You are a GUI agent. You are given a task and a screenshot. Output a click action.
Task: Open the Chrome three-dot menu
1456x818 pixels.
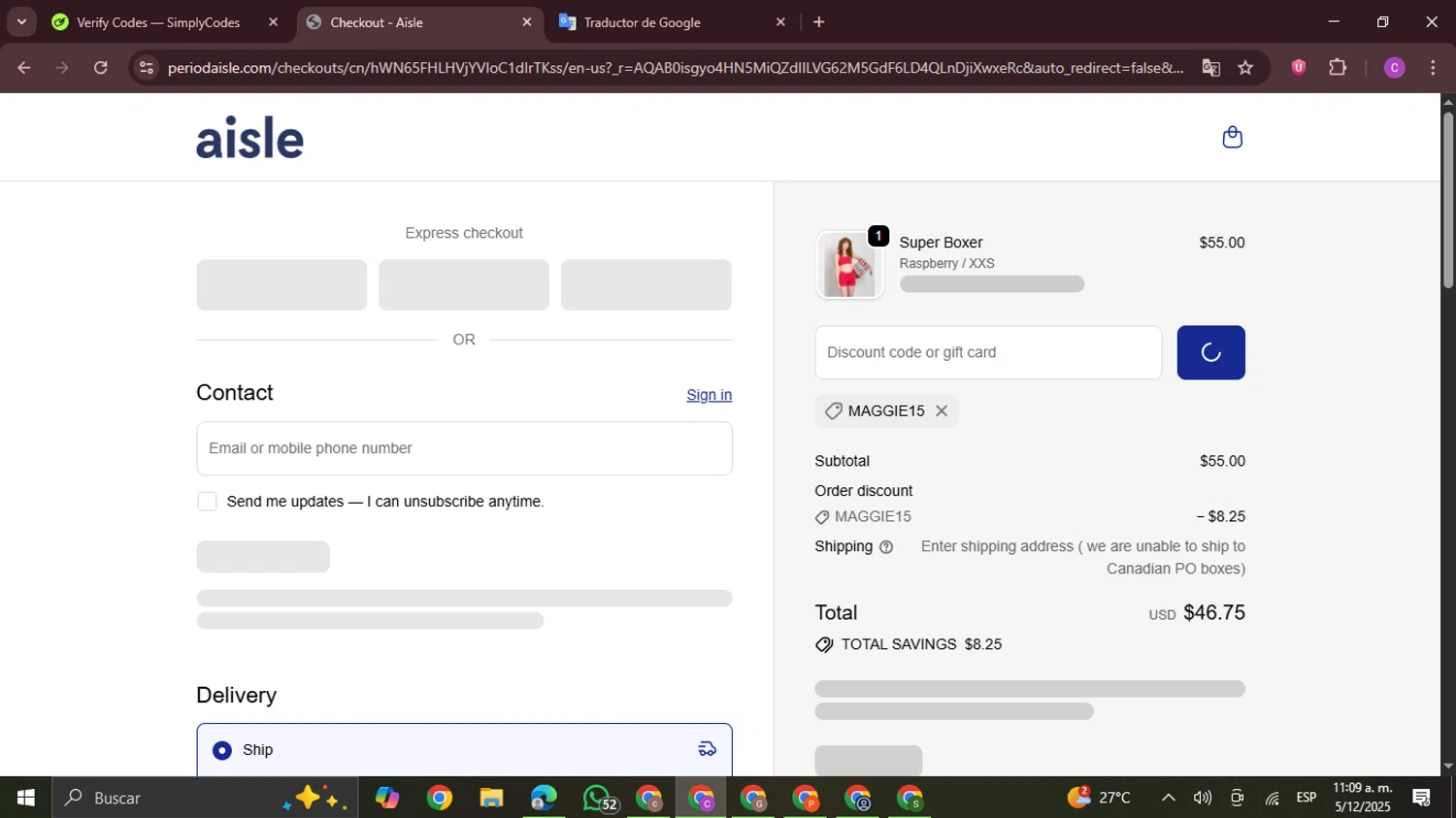[1433, 68]
